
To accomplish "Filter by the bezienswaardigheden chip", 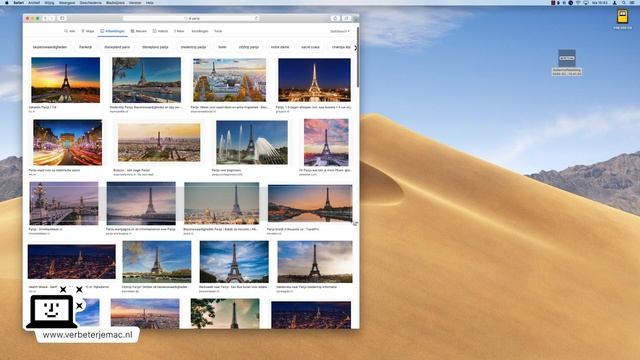I will [x=50, y=47].
